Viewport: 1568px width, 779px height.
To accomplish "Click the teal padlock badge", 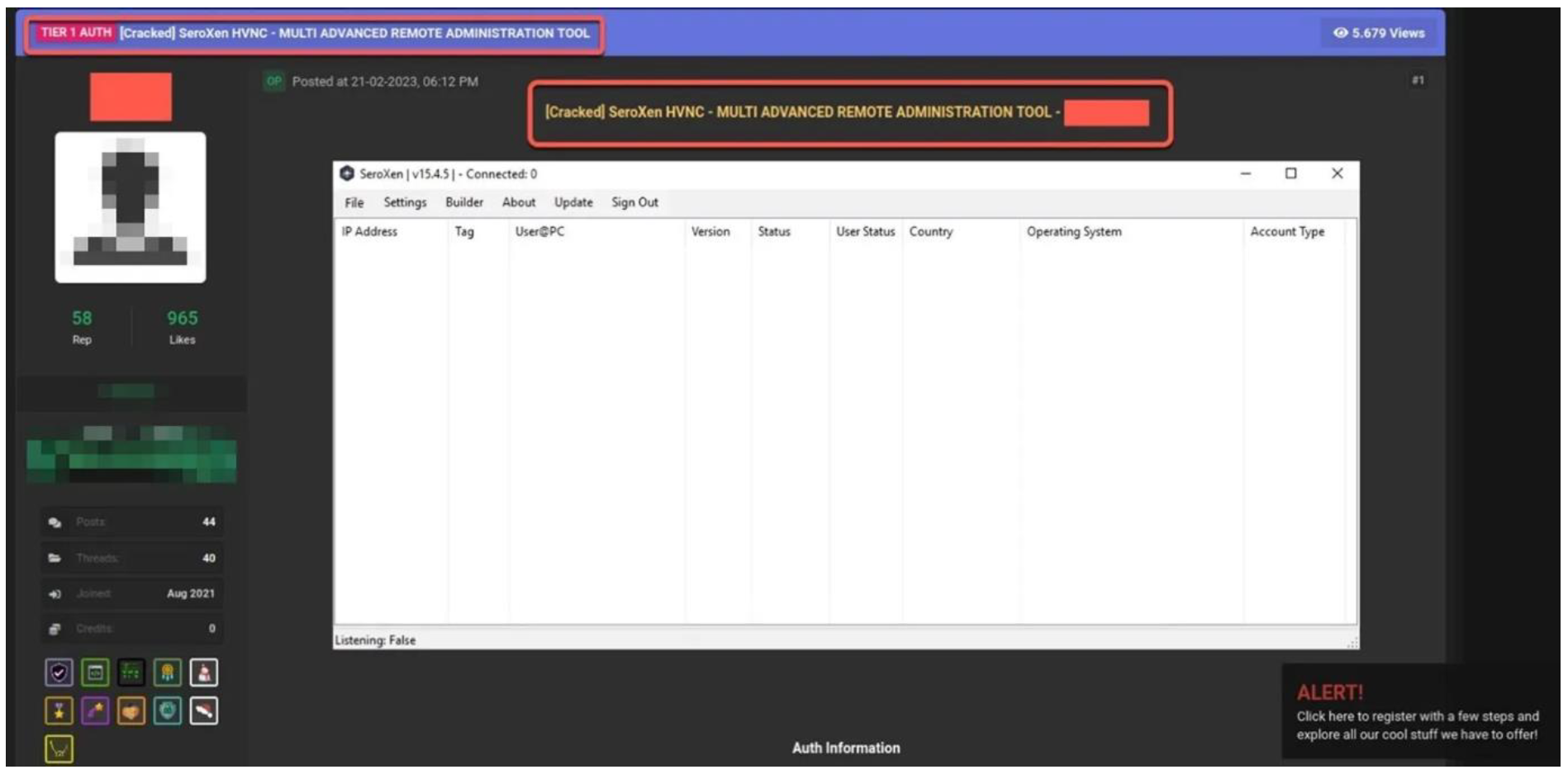I will pyautogui.click(x=168, y=711).
